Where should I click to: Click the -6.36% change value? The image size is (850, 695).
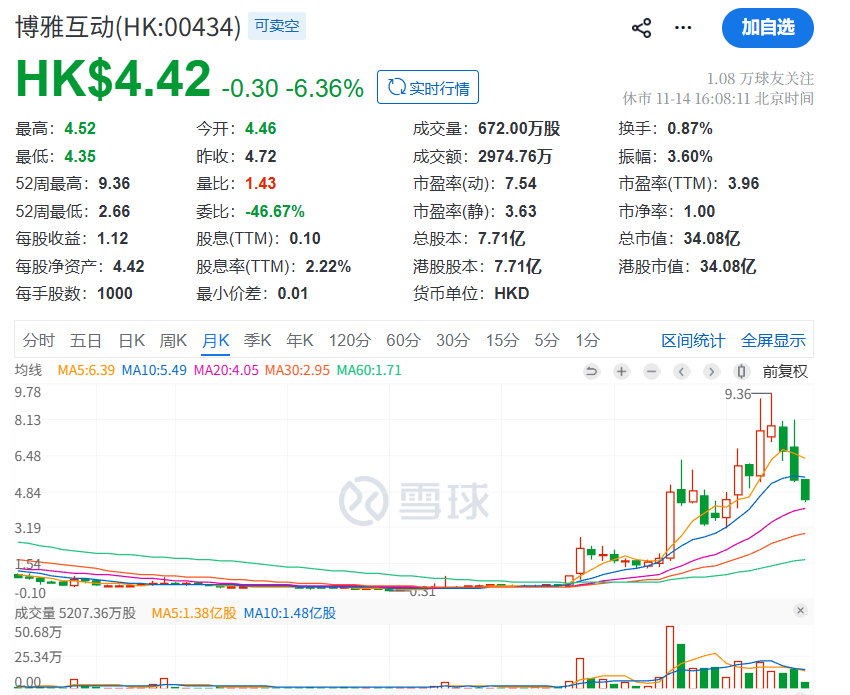(324, 88)
